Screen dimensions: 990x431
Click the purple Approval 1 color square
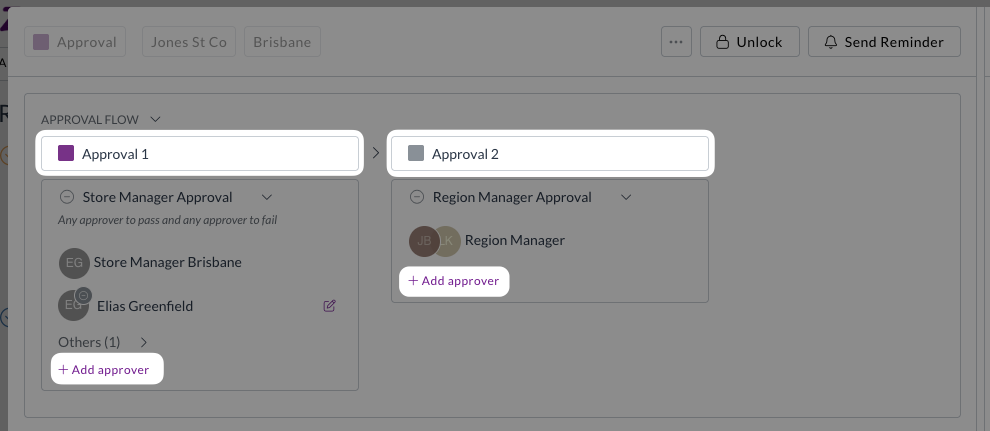click(66, 154)
